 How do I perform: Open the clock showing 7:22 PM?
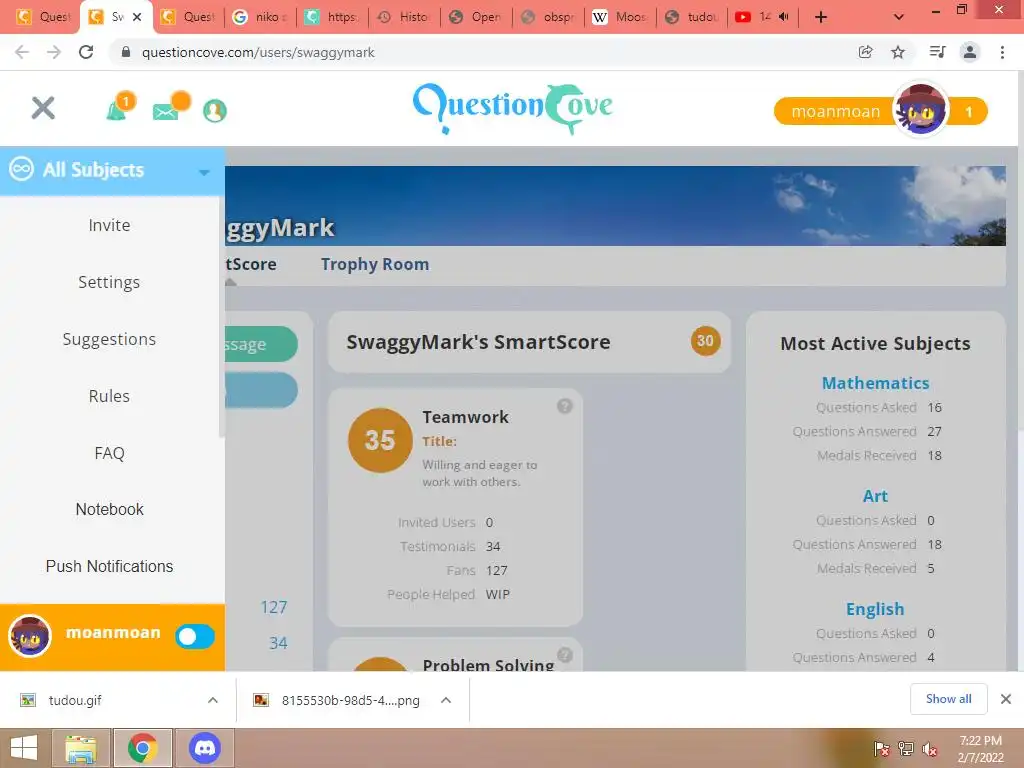point(980,749)
